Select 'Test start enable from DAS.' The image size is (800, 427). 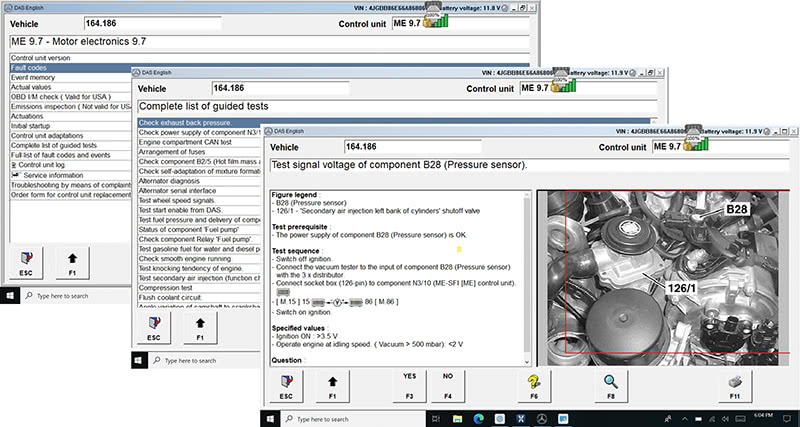pyautogui.click(x=199, y=210)
